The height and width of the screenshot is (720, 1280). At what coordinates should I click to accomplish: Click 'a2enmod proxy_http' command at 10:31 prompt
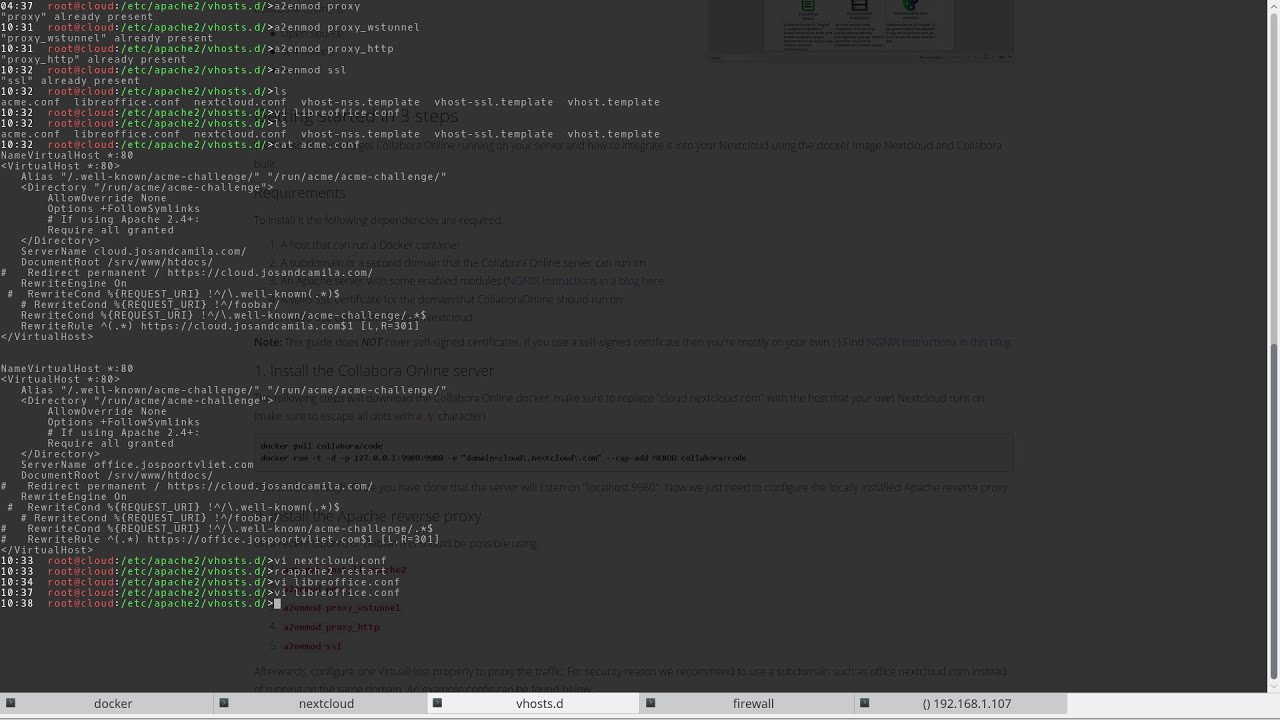point(334,49)
